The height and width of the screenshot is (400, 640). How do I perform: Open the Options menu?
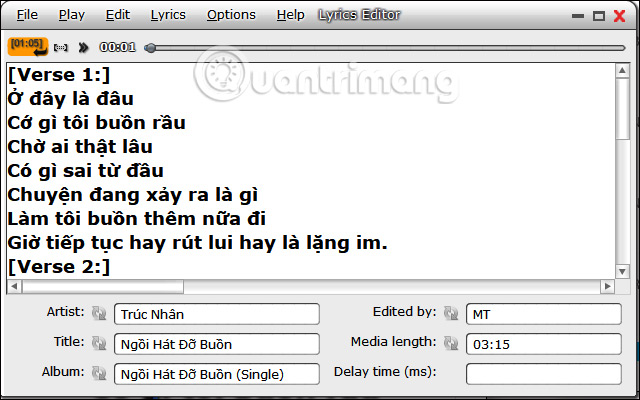pyautogui.click(x=231, y=15)
